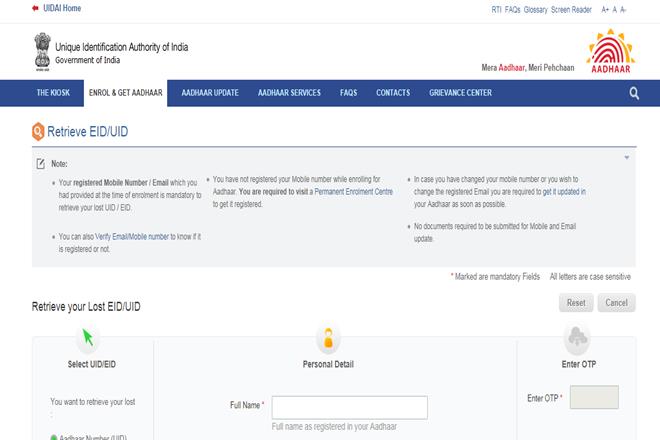
Task: Decrease text size with A- control
Action: coord(624,9)
